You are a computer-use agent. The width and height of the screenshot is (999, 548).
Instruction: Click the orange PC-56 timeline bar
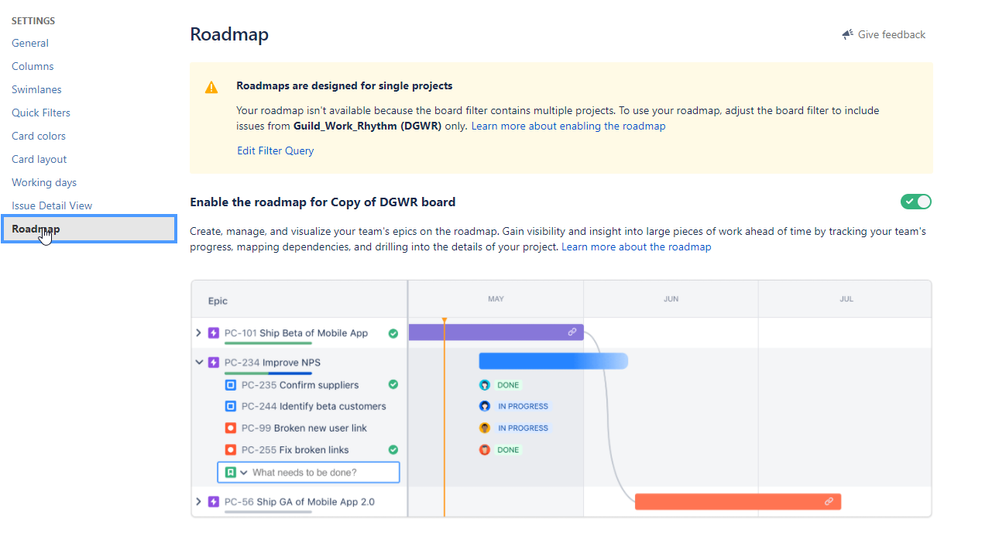pyautogui.click(x=738, y=501)
